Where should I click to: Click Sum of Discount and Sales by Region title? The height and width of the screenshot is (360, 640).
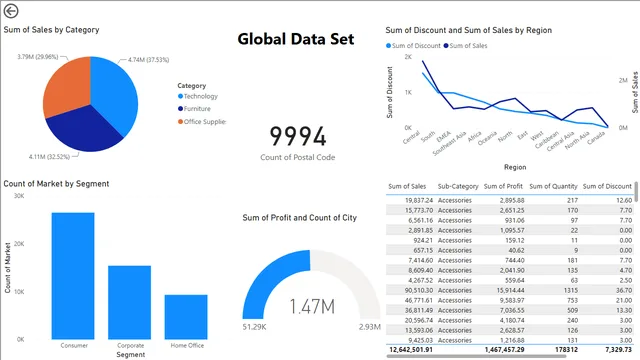[x=469, y=30]
